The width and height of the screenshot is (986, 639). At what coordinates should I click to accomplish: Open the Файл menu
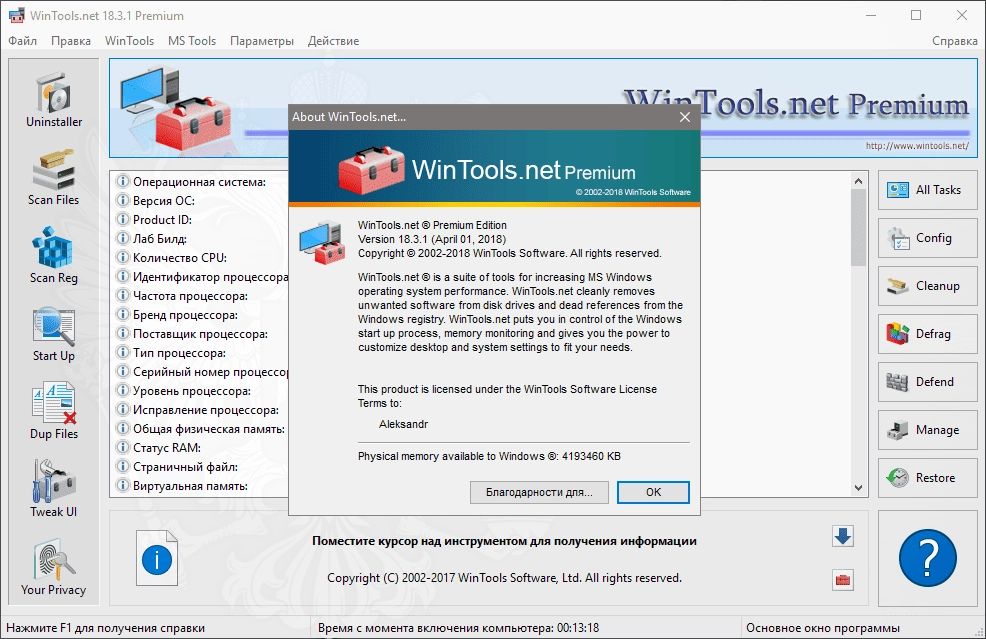[23, 41]
